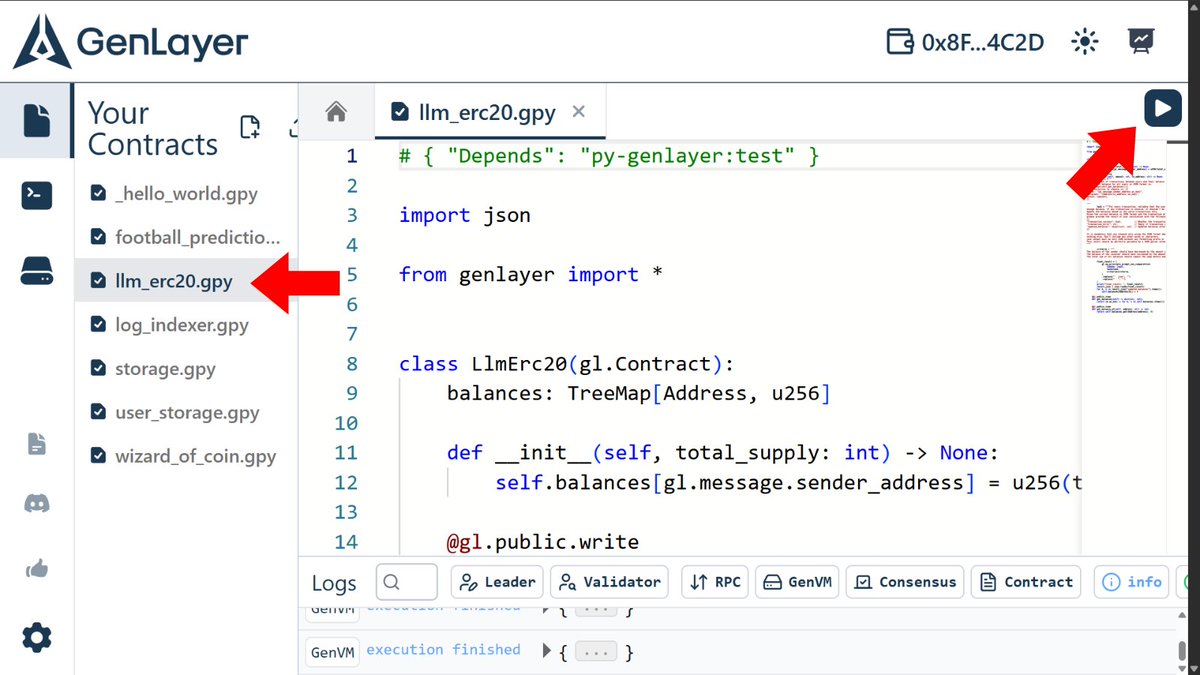Click the GenLayer logo

(131, 43)
